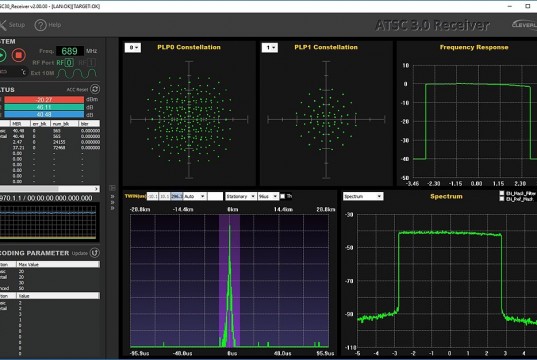Click the Help question mark icon
Image resolution: width=537 pixels, height=360 pixels.
coord(40,25)
